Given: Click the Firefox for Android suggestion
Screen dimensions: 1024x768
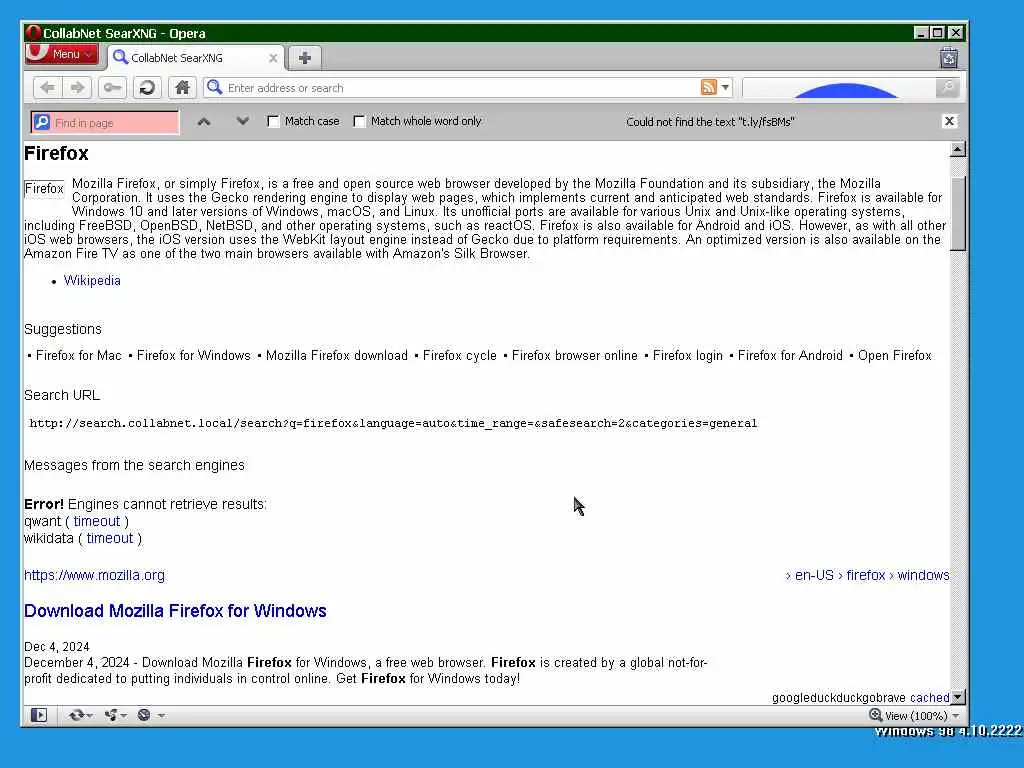Looking at the screenshot, I should click(790, 355).
